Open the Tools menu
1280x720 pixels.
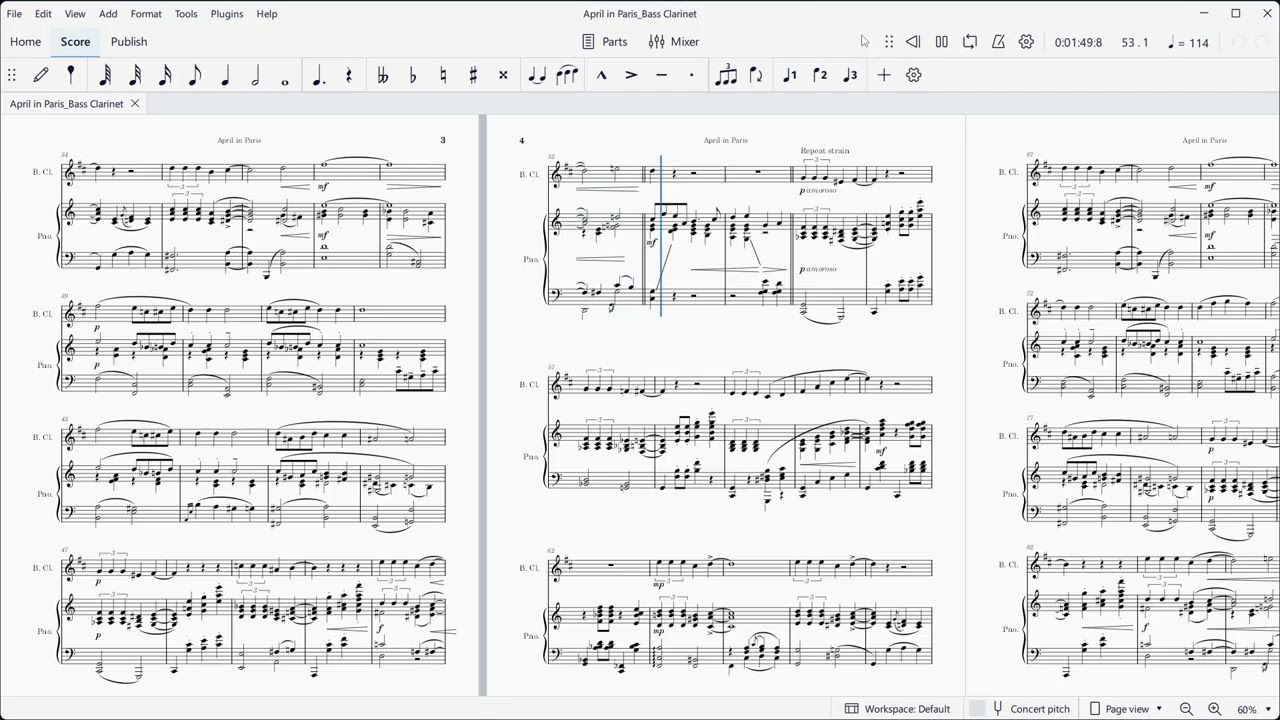pos(186,14)
